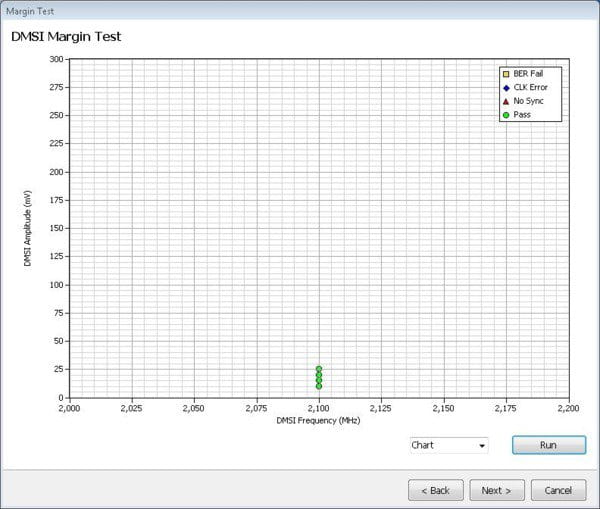Advance the wizard with Next
This screenshot has height=509, width=600.
496,490
